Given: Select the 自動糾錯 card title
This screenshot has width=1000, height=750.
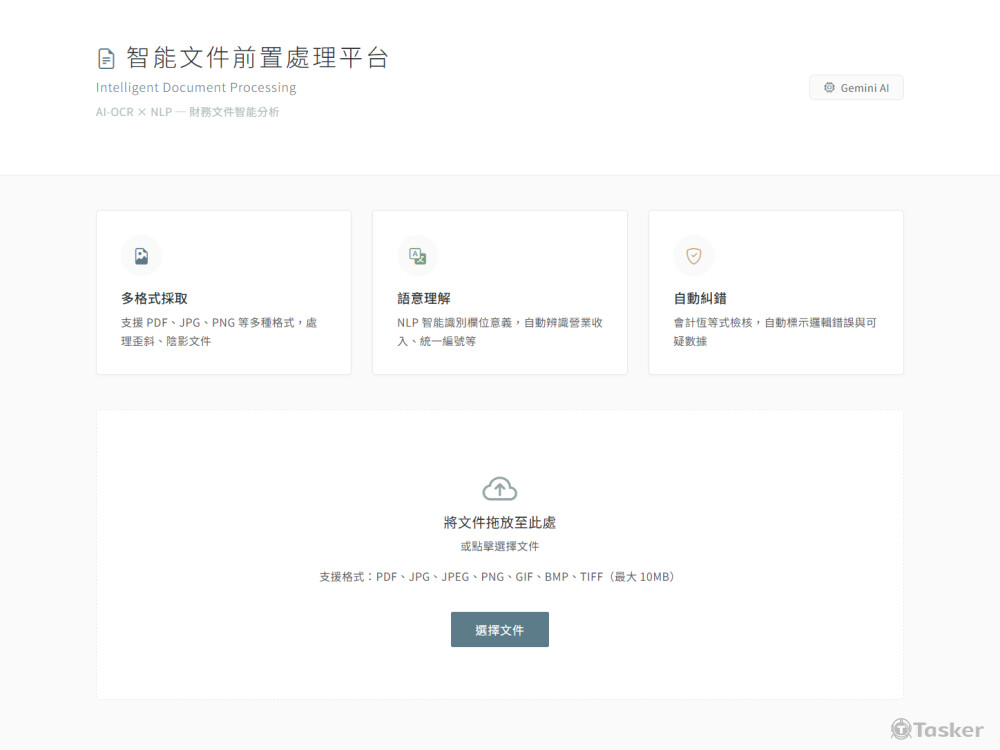Looking at the screenshot, I should [x=700, y=298].
